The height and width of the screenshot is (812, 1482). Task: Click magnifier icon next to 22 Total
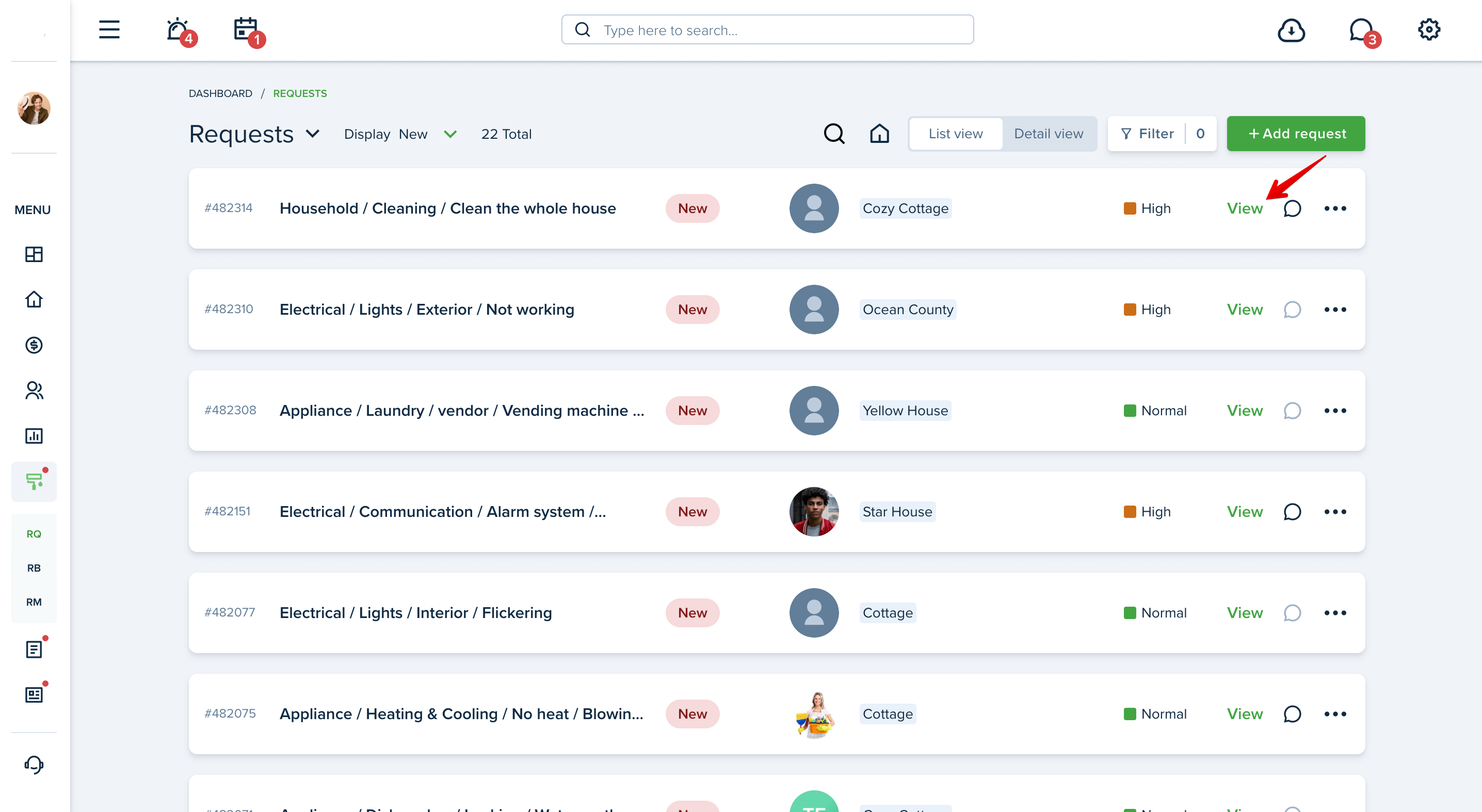[x=834, y=134]
